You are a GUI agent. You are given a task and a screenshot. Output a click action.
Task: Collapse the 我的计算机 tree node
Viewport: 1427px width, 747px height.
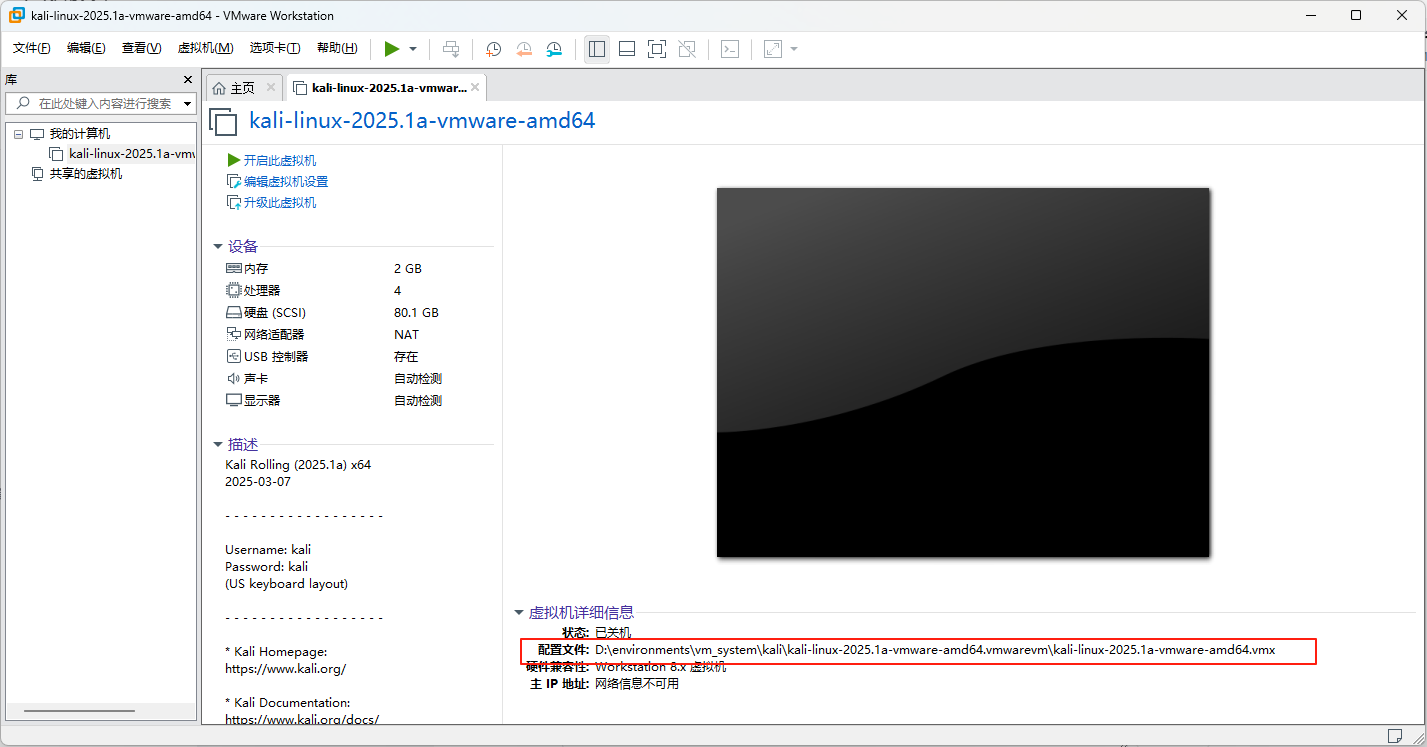18,134
